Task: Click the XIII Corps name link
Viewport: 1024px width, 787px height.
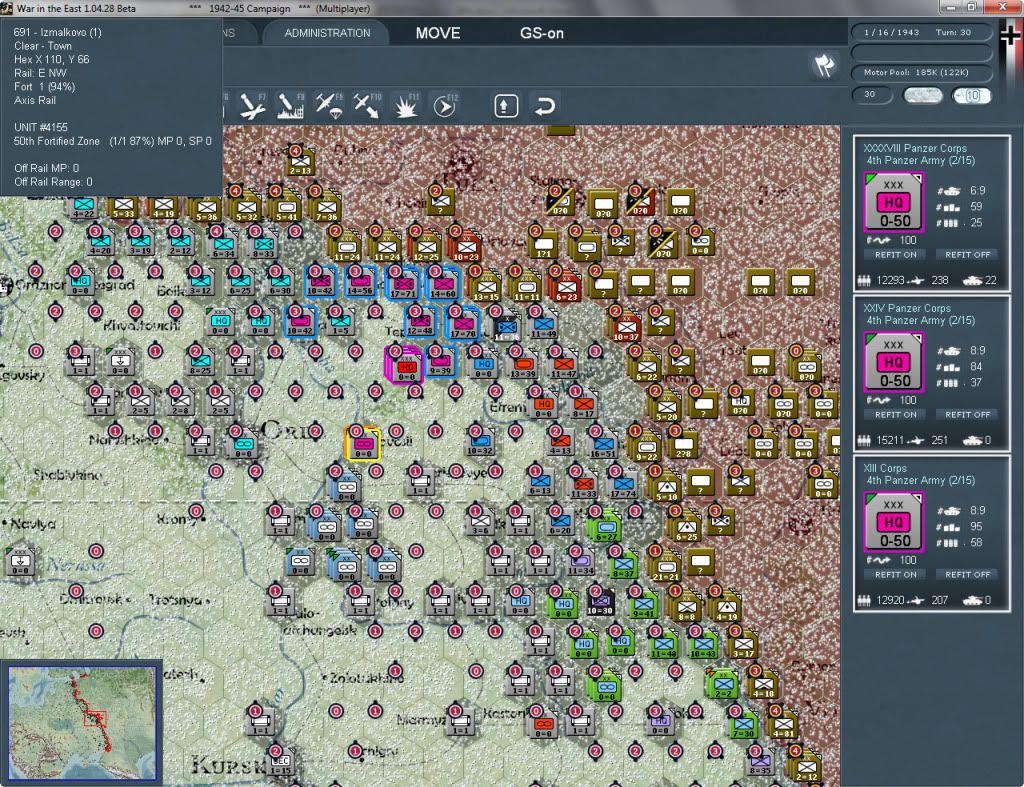Action: pos(885,468)
